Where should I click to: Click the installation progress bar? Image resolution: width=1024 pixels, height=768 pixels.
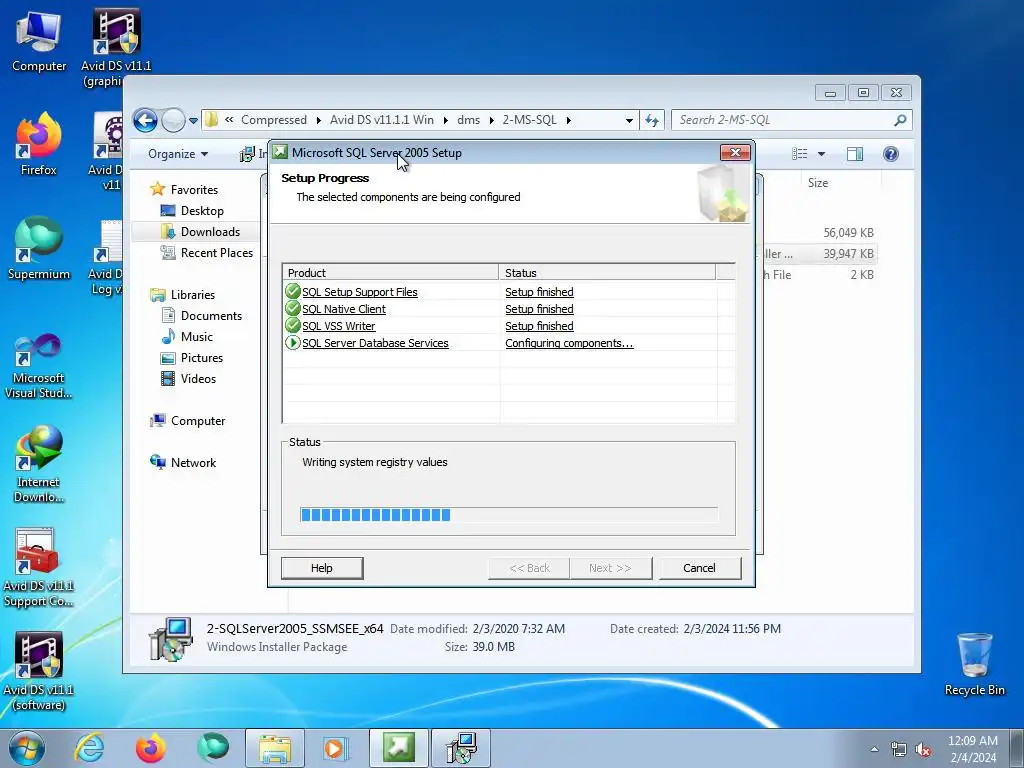(x=509, y=515)
